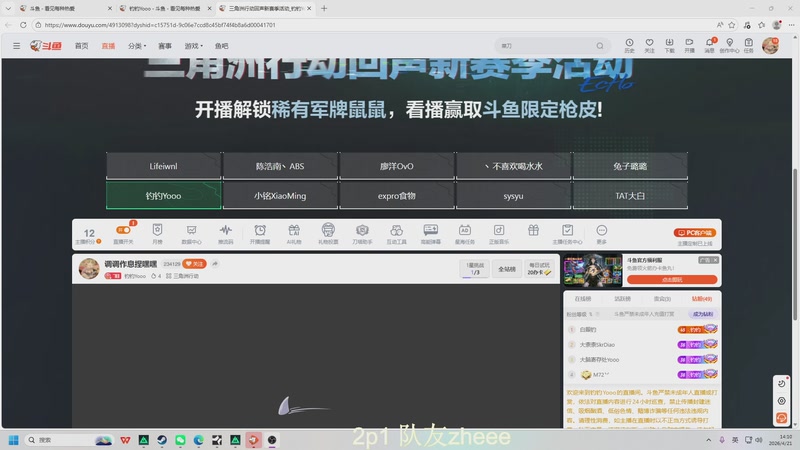Viewport: 800px width, 450px height.
Task: Open the game ad thumbnail image
Action: (593, 270)
